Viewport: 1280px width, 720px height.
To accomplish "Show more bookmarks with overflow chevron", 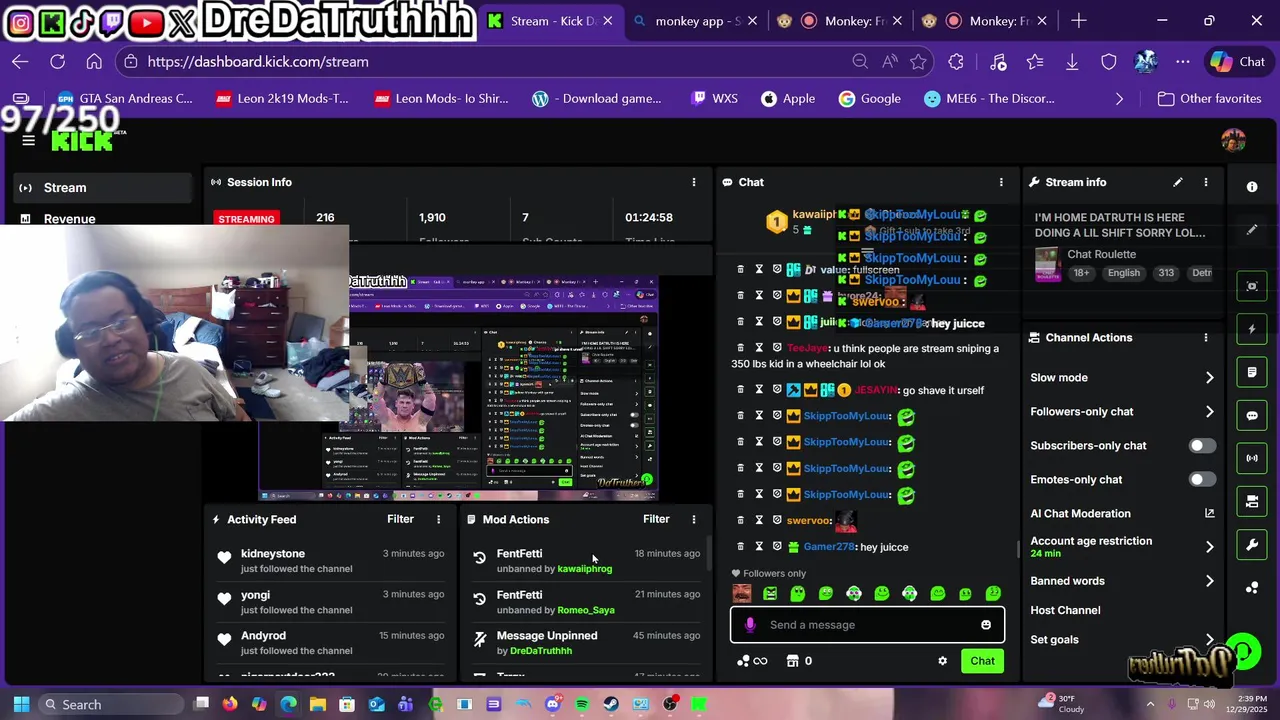I will [1119, 99].
